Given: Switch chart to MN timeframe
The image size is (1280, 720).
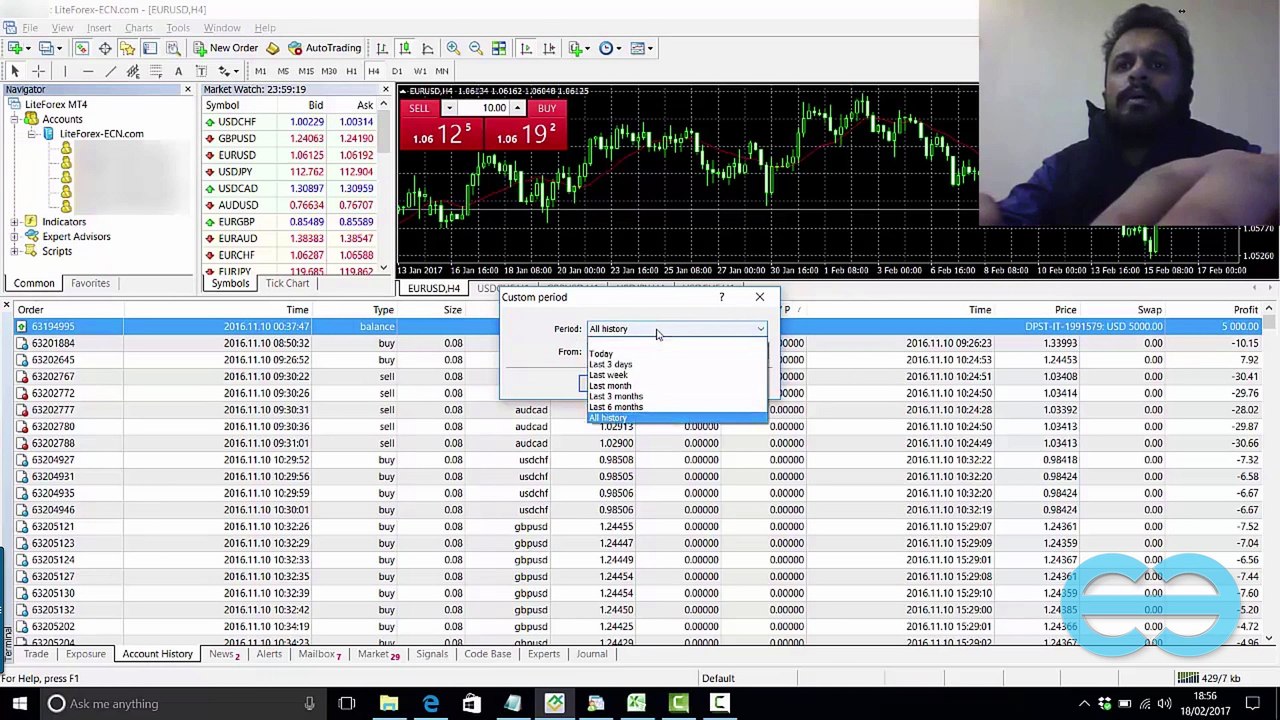Looking at the screenshot, I should click(x=443, y=71).
